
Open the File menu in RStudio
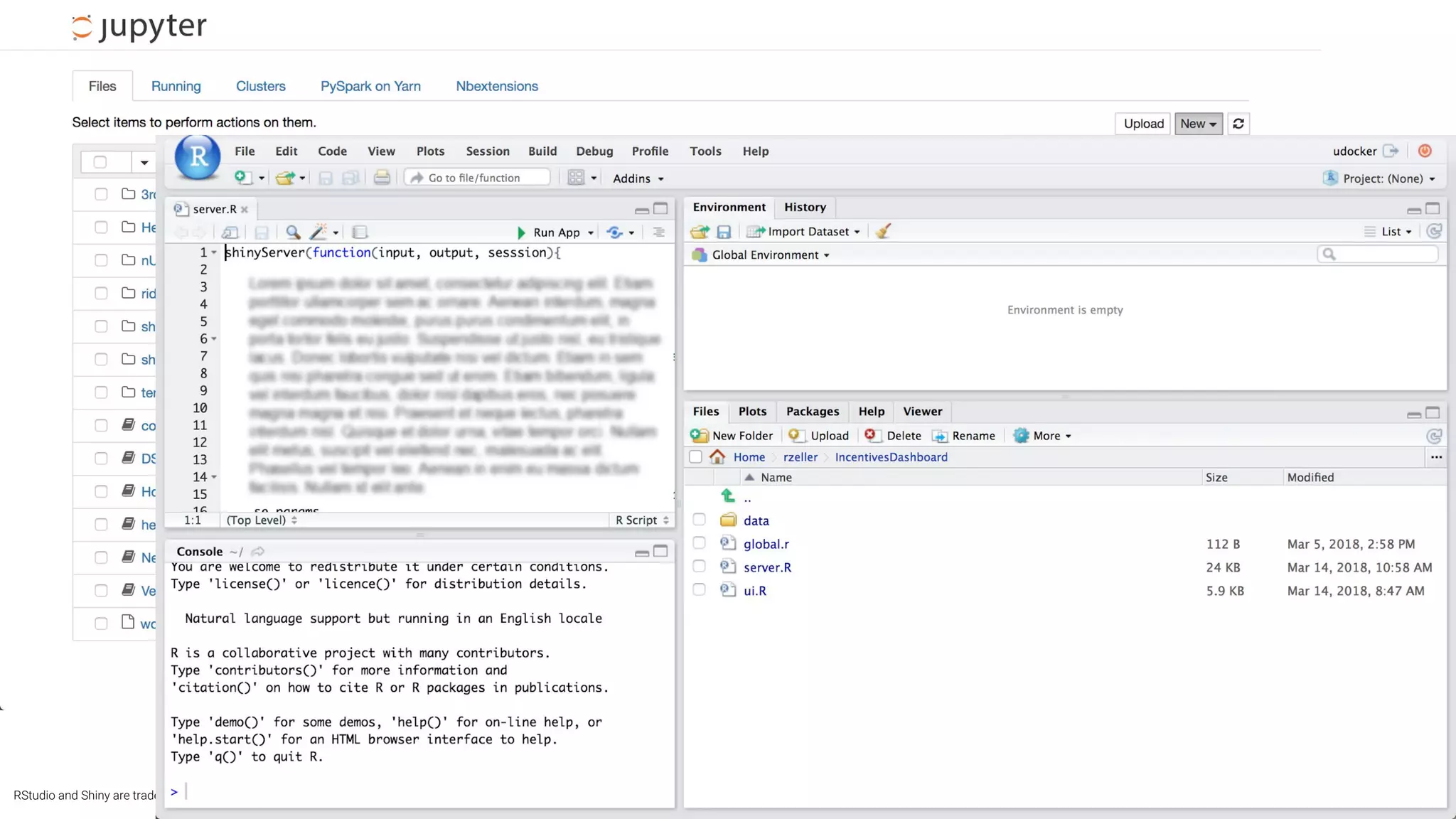point(245,151)
